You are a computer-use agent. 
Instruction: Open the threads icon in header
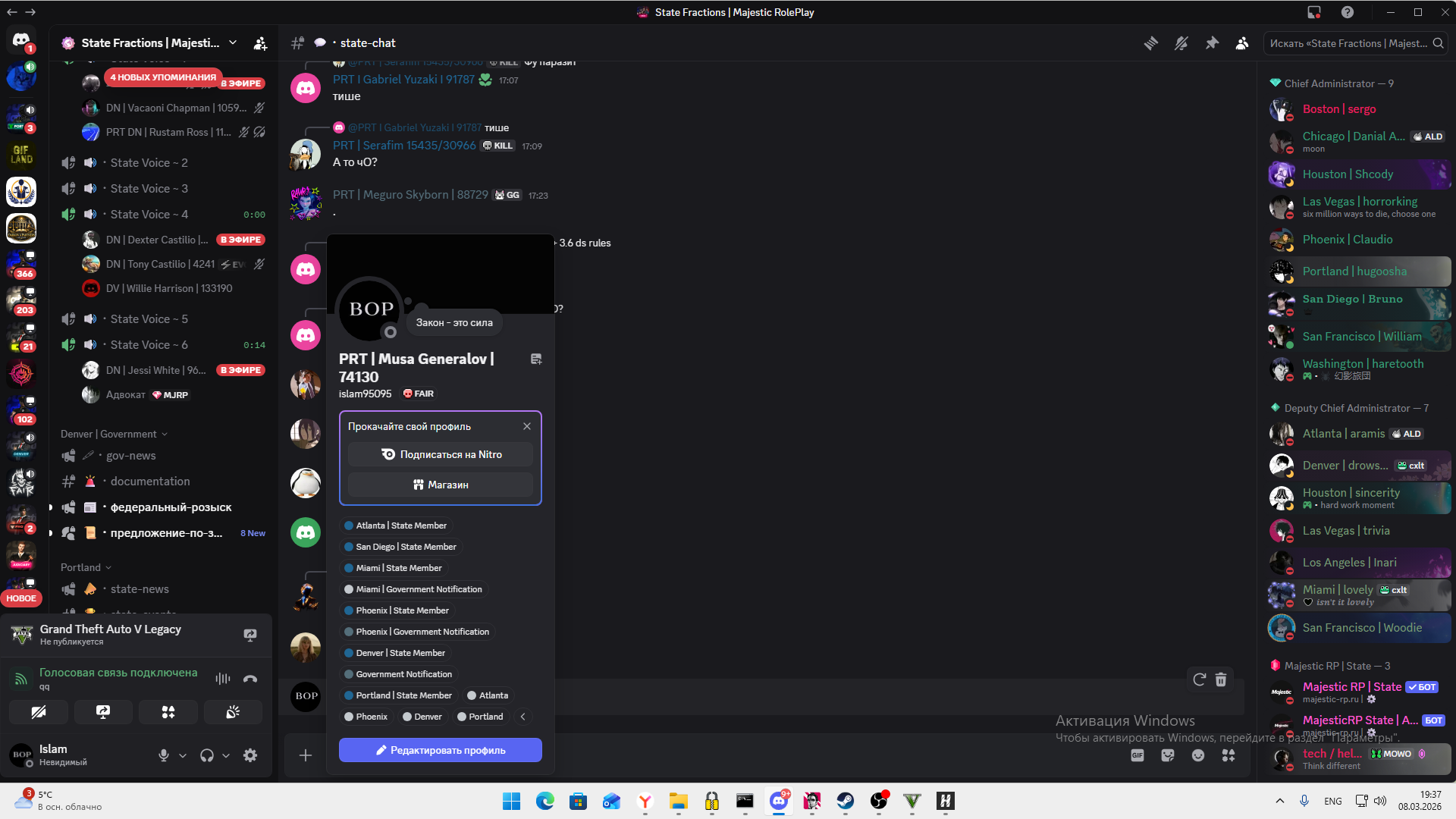coord(1151,43)
